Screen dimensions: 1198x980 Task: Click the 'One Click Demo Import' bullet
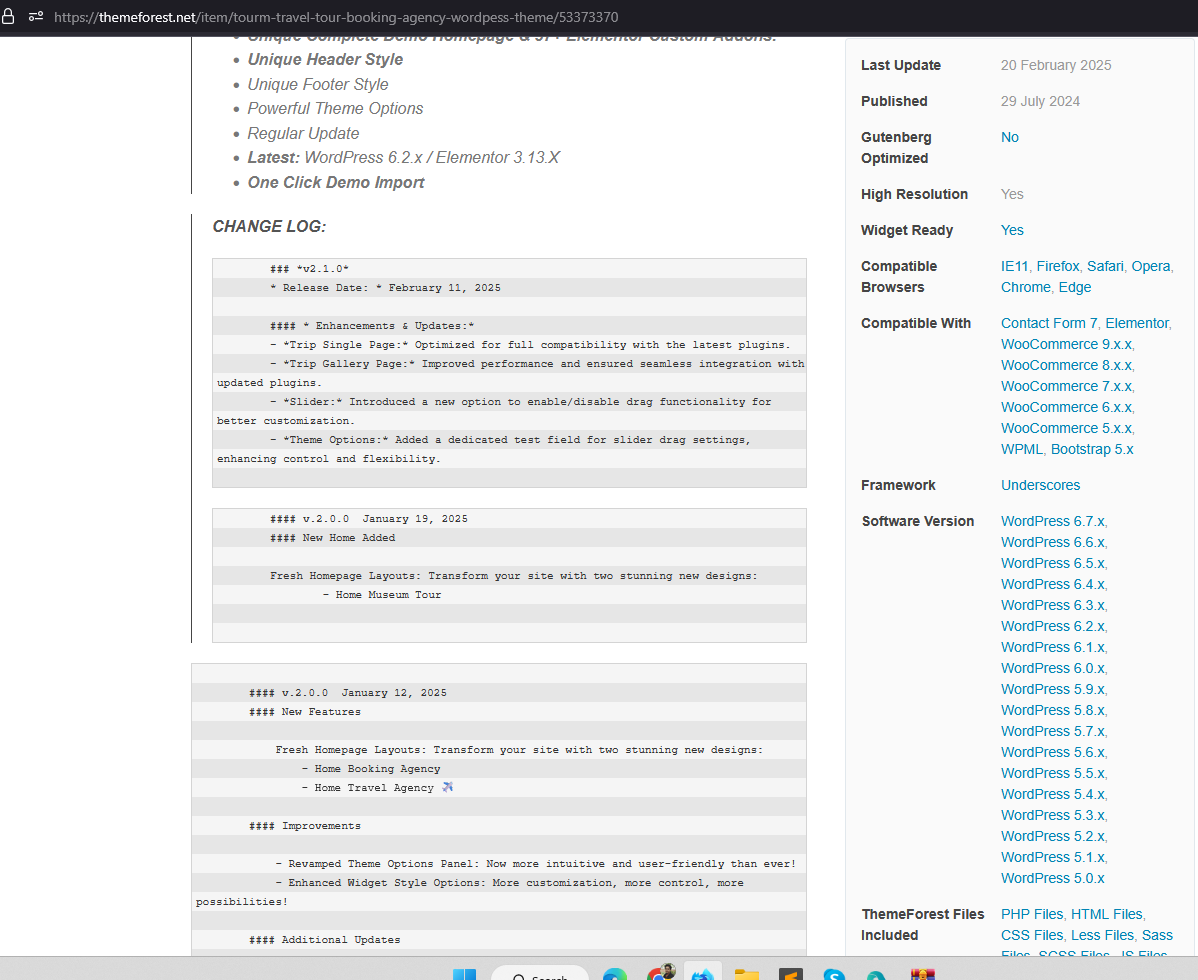335,183
